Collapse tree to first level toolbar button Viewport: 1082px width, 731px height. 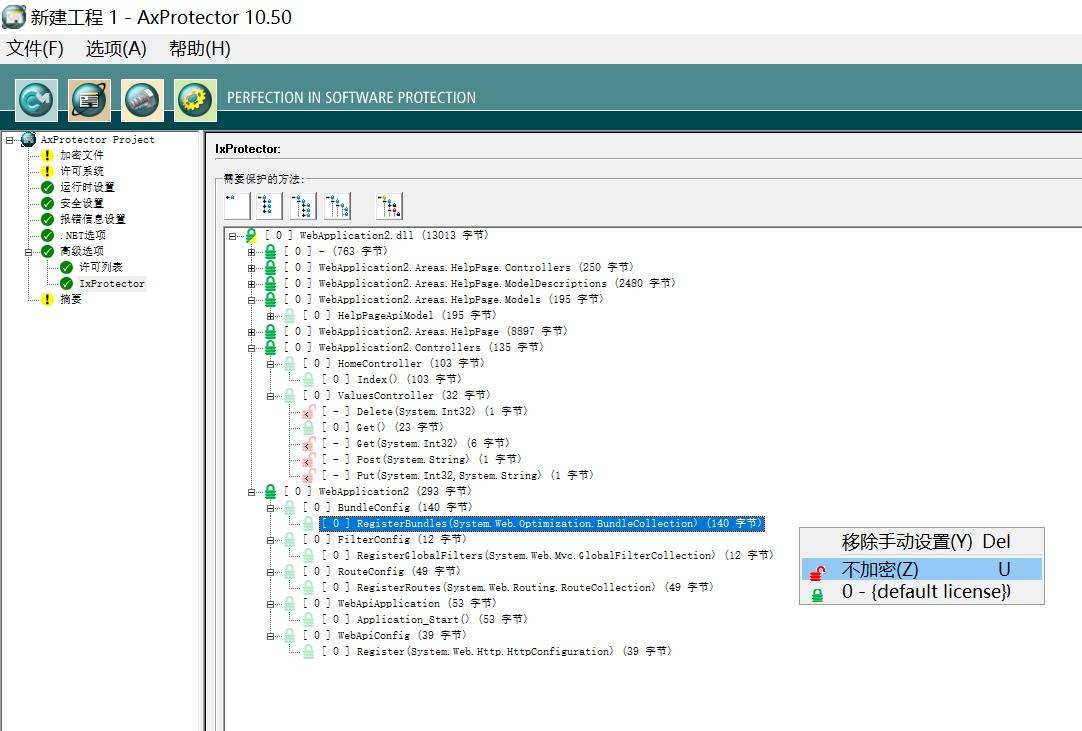pos(237,206)
